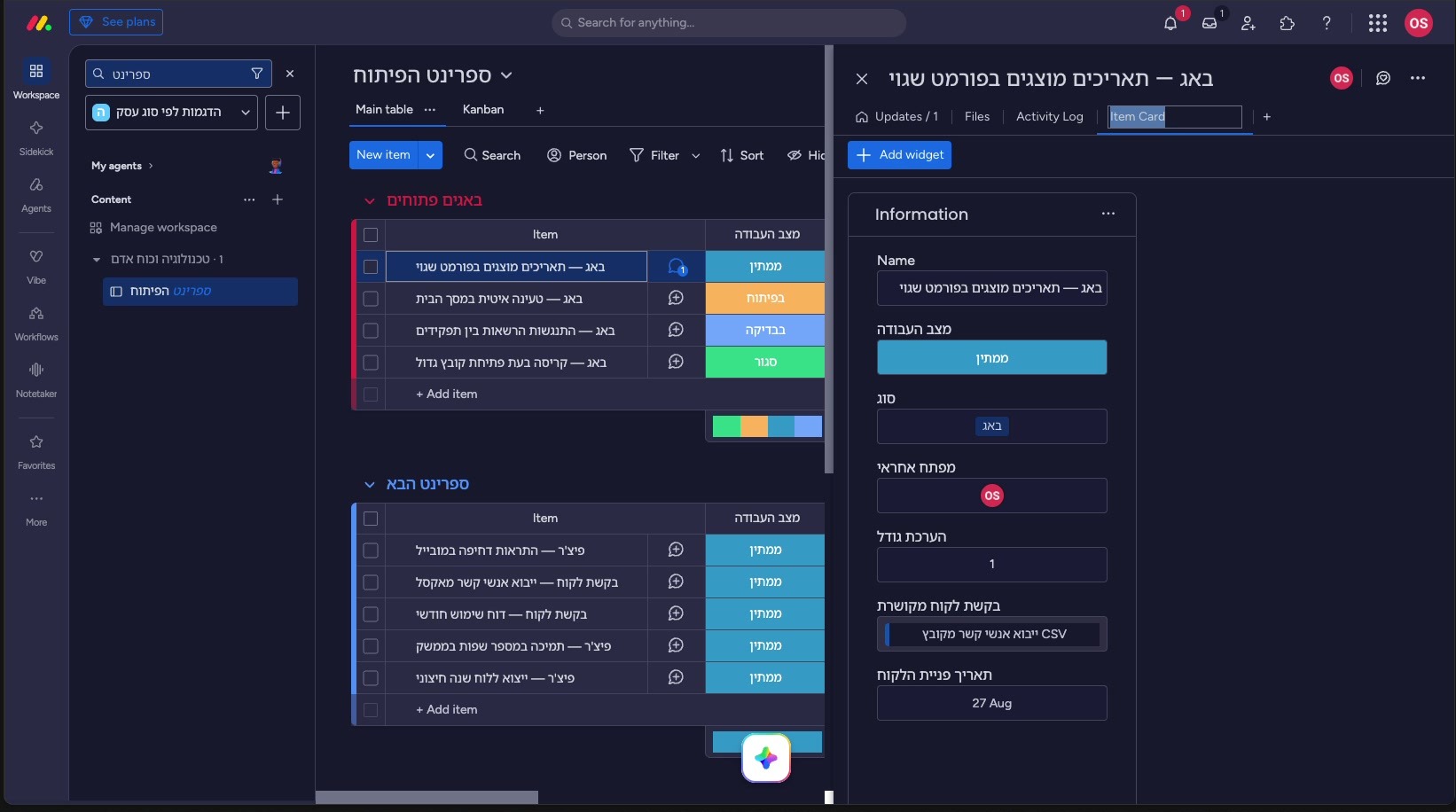Screen dimensions: 1456x812
Task: Open the item panel three-dots menu
Action: [1418, 78]
